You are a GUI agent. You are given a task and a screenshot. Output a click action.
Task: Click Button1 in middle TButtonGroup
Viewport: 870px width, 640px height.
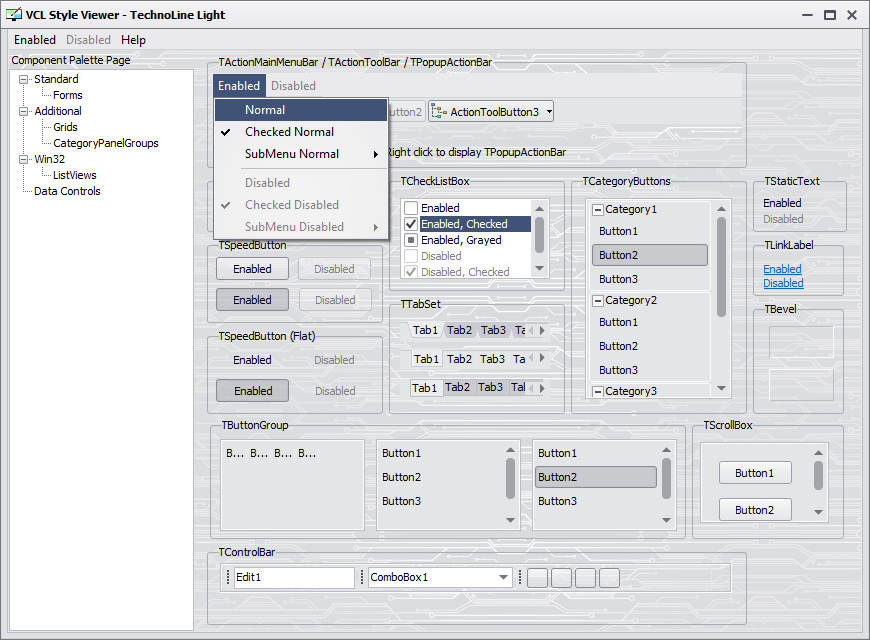click(440, 453)
